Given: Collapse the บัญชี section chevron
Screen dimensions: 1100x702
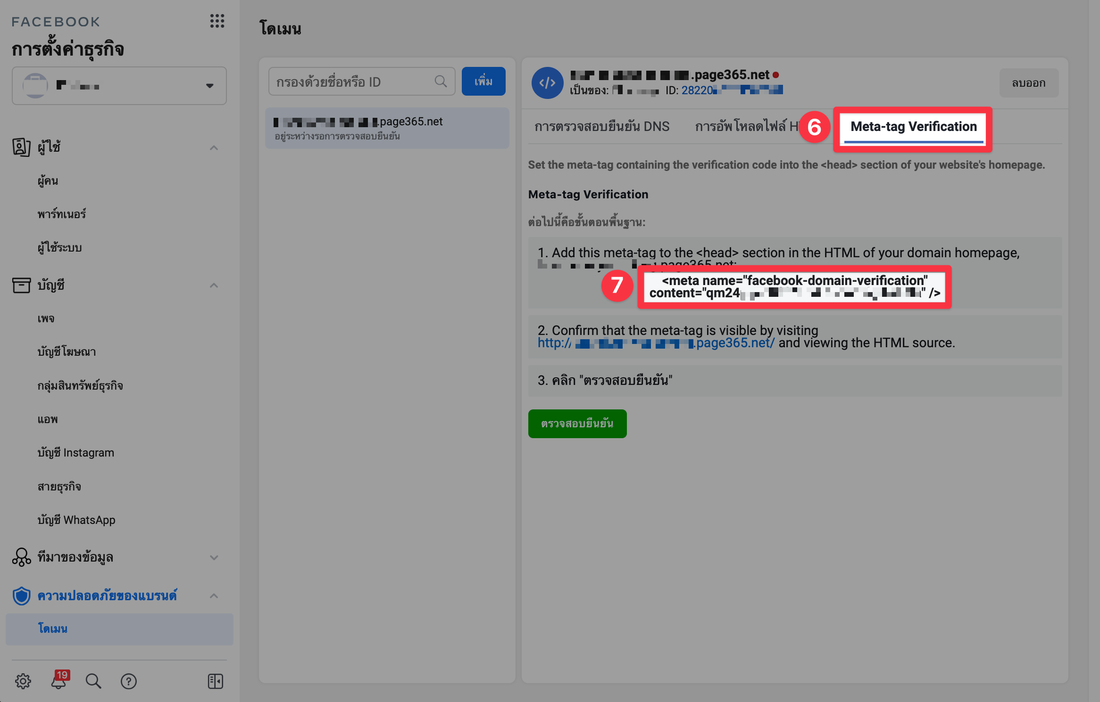Looking at the screenshot, I should (214, 285).
